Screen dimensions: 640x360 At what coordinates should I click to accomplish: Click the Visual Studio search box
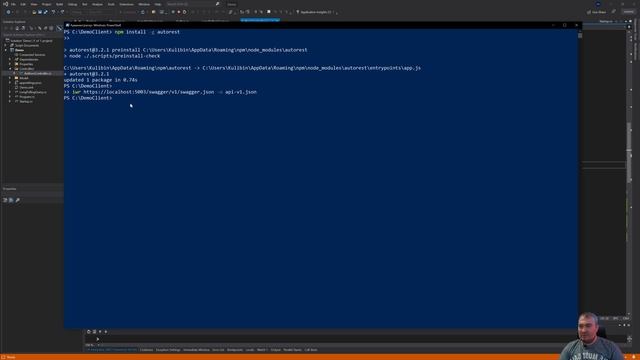pos(192,4)
